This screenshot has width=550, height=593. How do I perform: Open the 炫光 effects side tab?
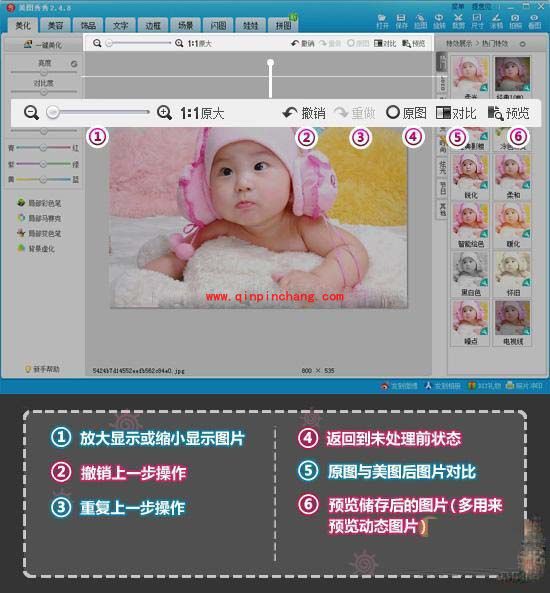point(442,168)
